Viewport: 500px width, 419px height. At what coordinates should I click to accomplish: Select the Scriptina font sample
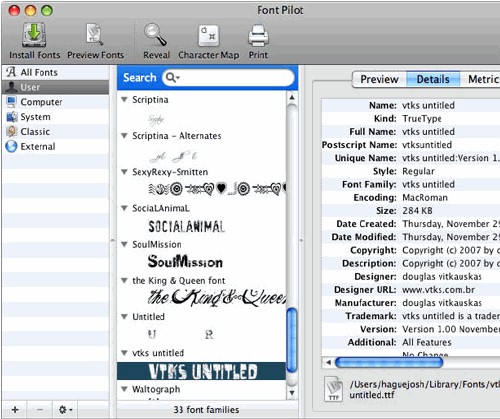[x=156, y=119]
